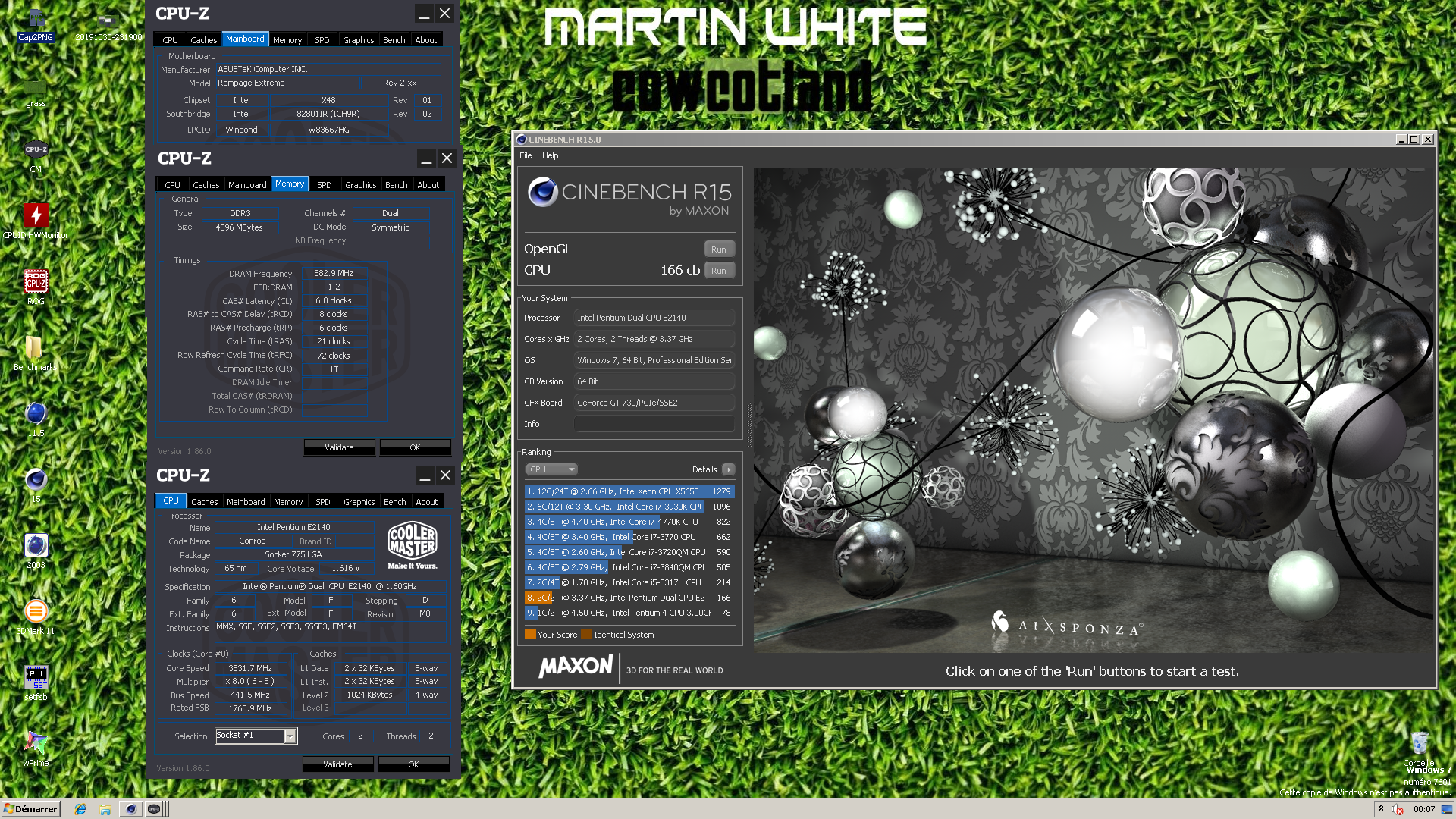Launch the Cinebench 2003 desktop shortcut
This screenshot has width=1456, height=819.
tap(36, 551)
